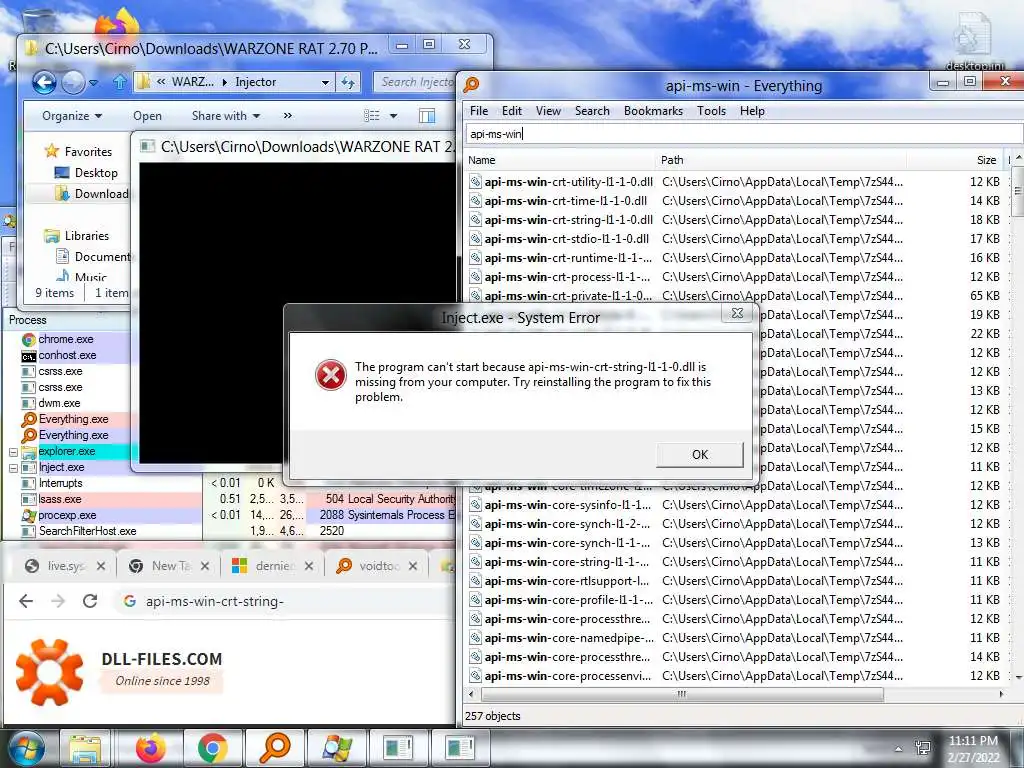Click the Process column header
Screen dimensions: 1024x768
68,320
